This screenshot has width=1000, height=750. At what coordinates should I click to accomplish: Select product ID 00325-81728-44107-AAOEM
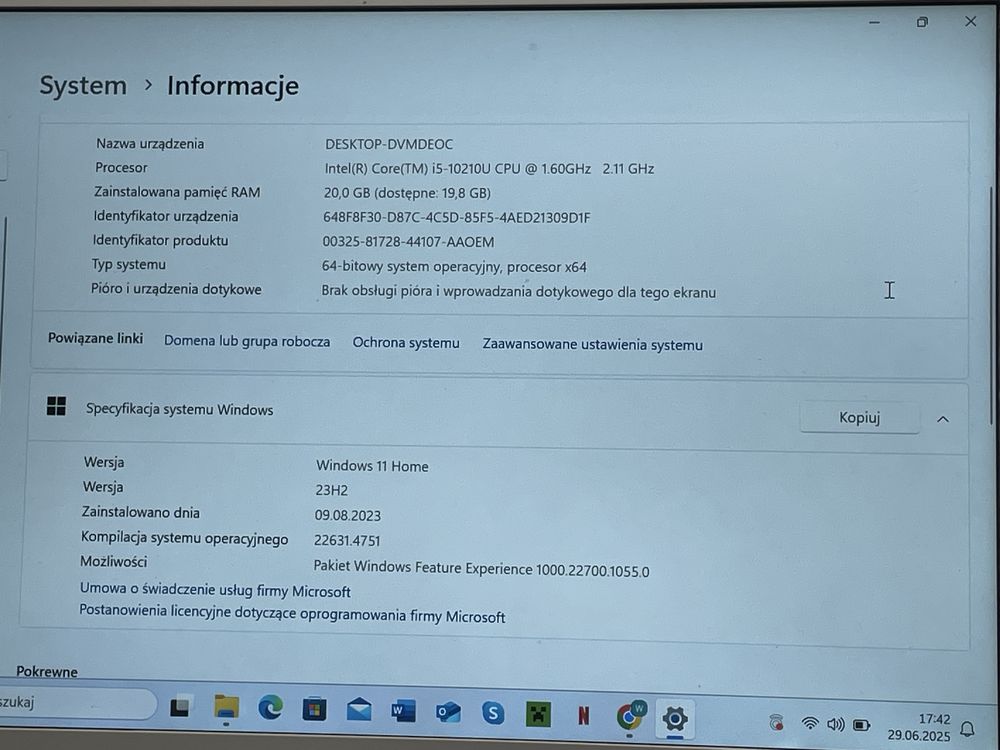click(408, 242)
